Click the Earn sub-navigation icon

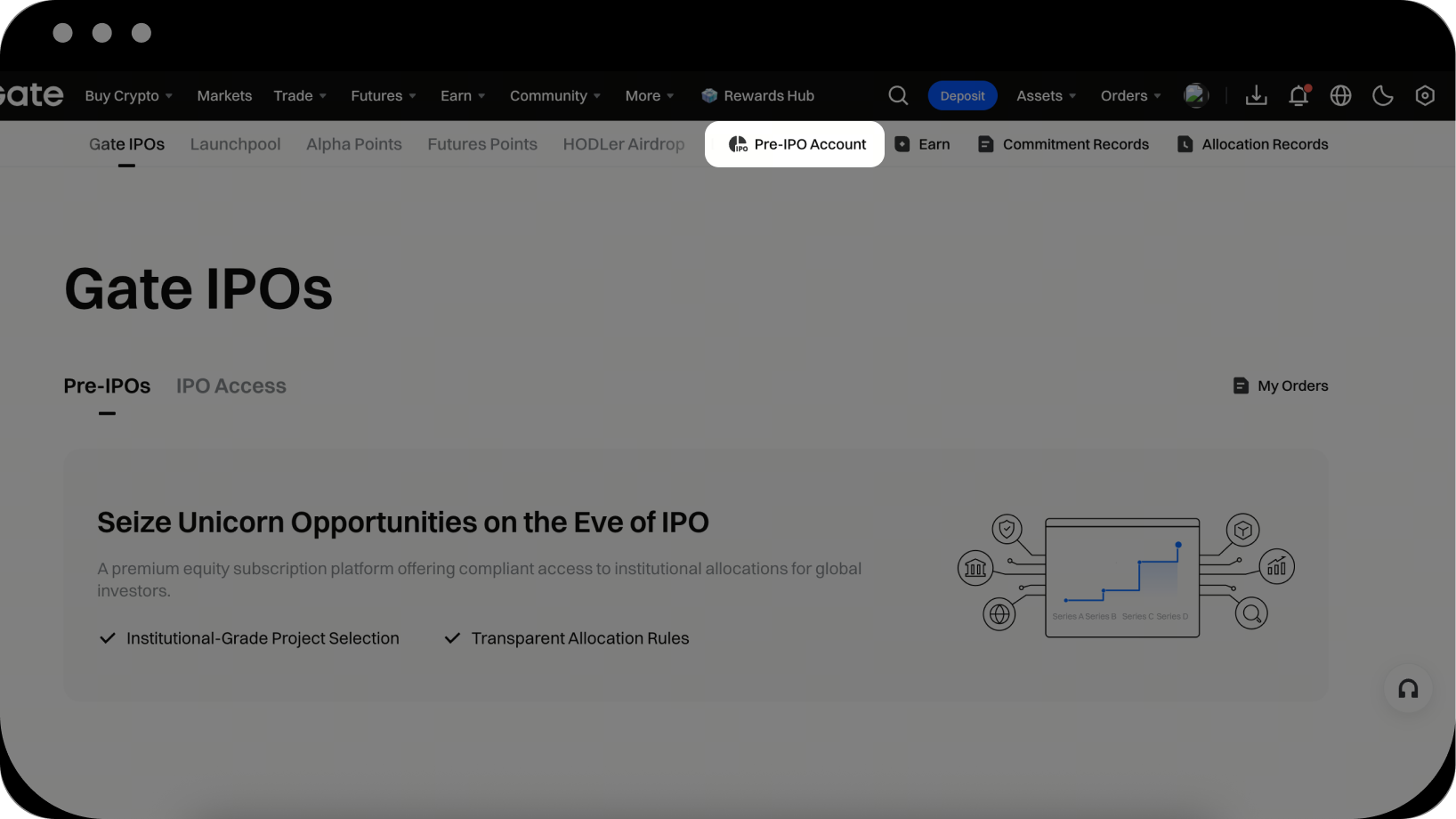[902, 144]
